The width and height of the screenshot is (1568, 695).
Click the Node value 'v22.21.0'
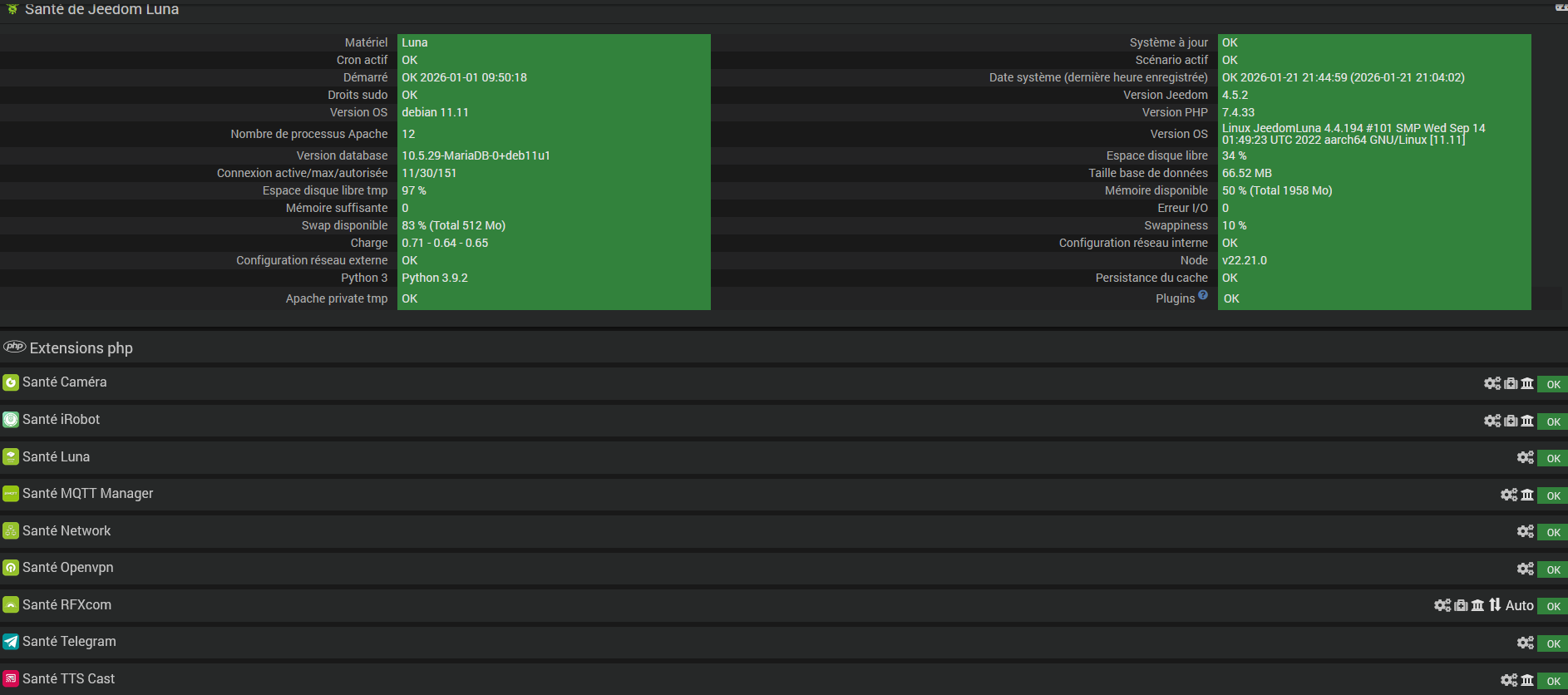pyautogui.click(x=1245, y=260)
